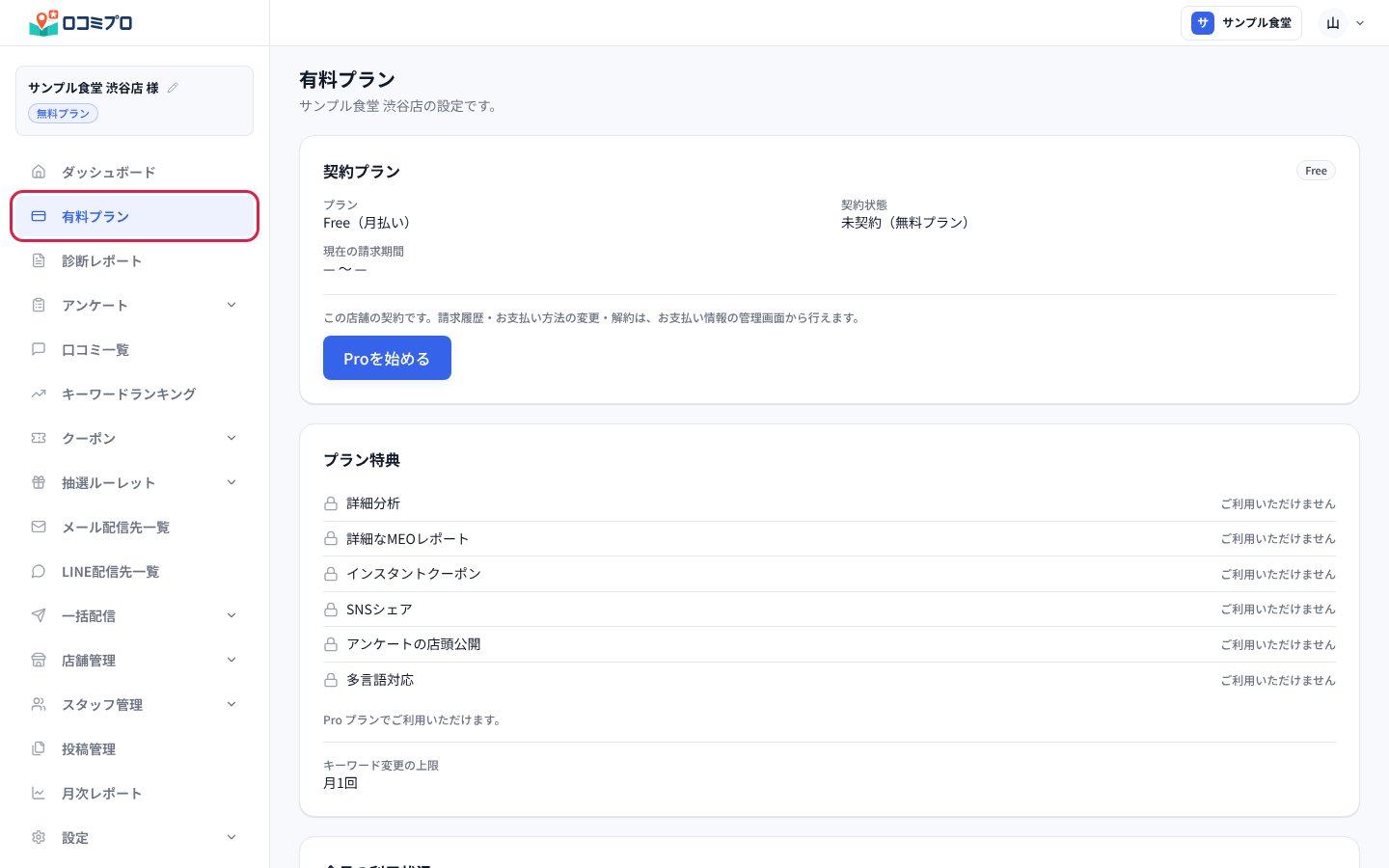This screenshot has width=1389, height=868.
Task: Expand the アンケート submenu chevron
Action: (231, 305)
